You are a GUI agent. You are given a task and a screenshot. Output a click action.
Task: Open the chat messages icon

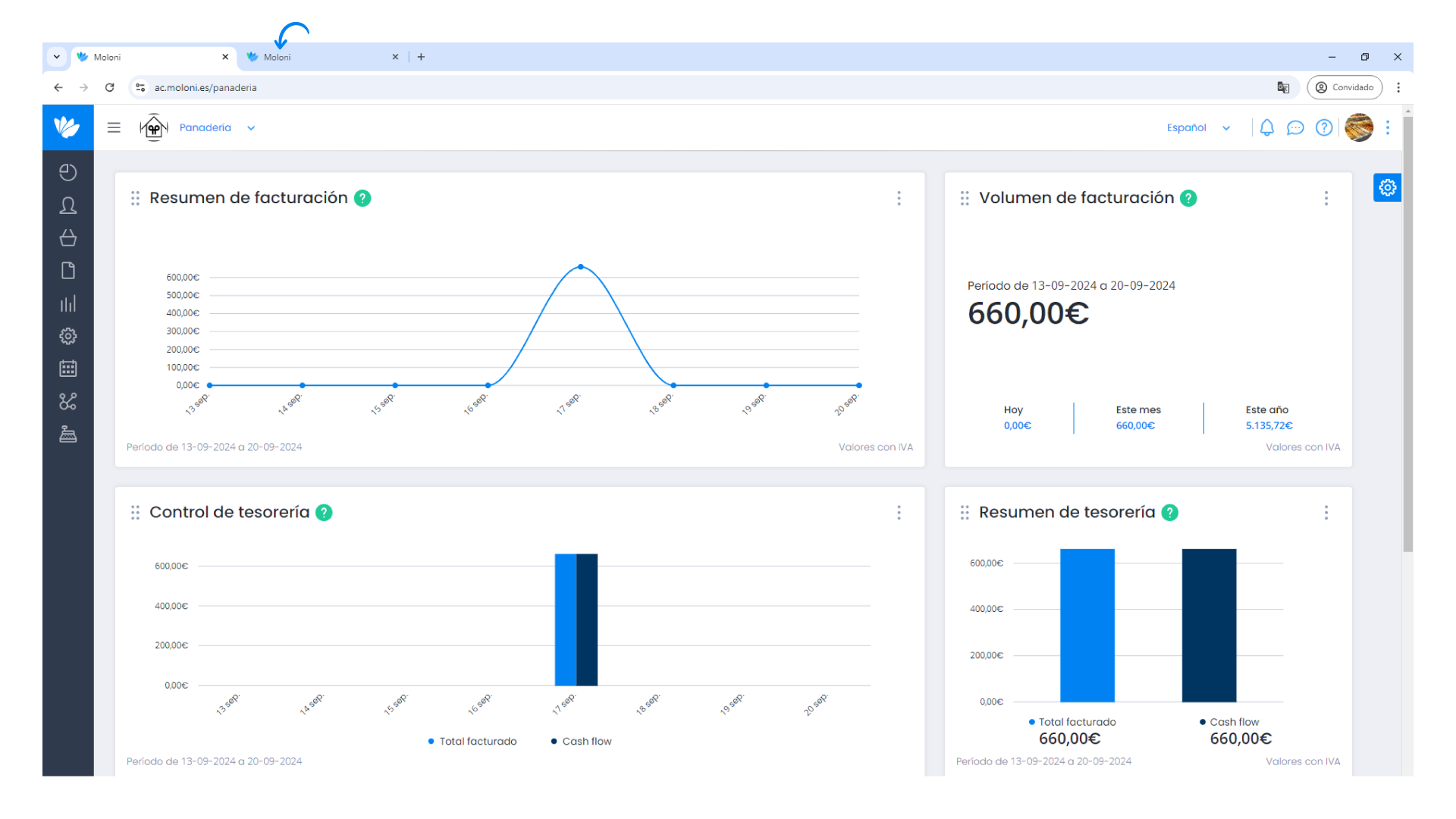[1295, 127]
